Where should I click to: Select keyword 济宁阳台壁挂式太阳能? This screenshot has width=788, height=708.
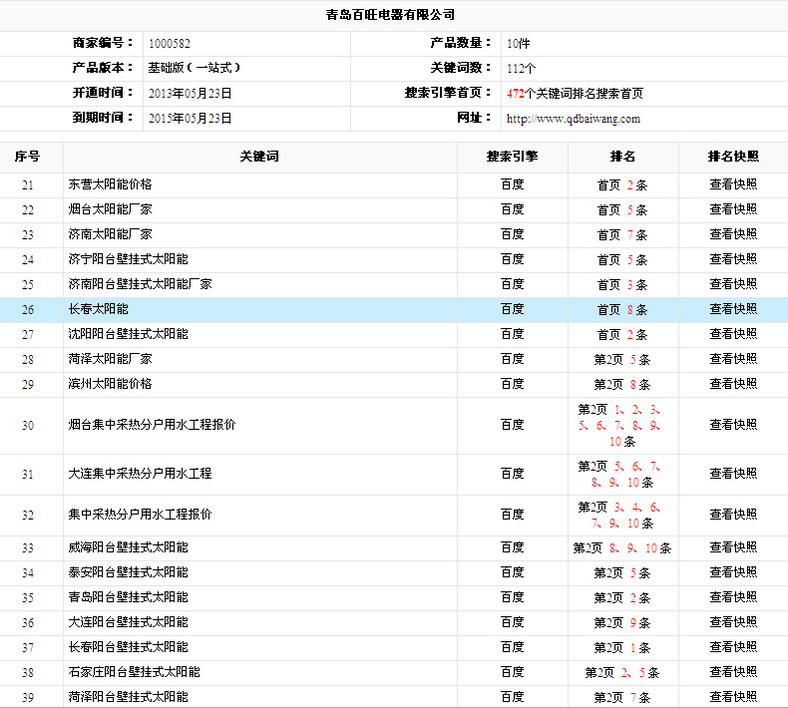point(128,259)
